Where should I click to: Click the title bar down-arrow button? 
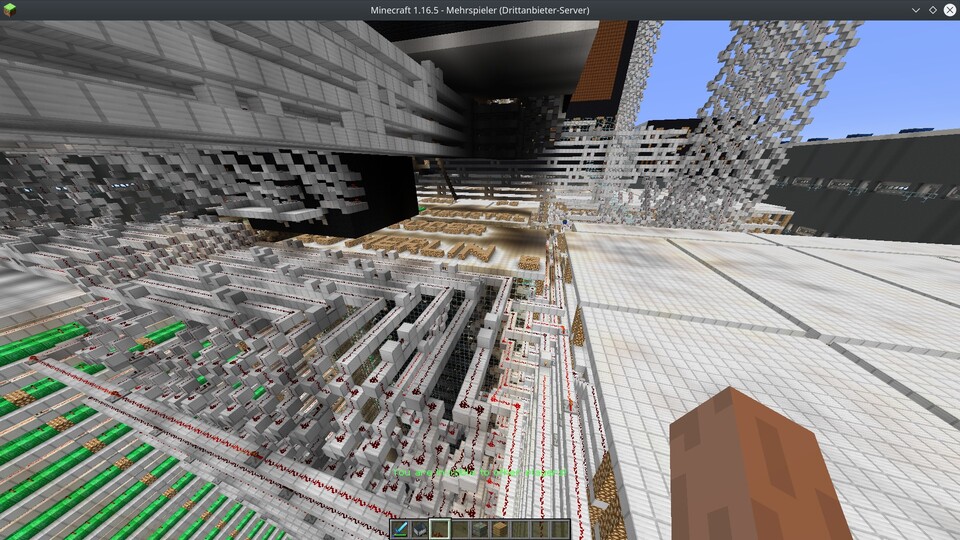pyautogui.click(x=915, y=10)
